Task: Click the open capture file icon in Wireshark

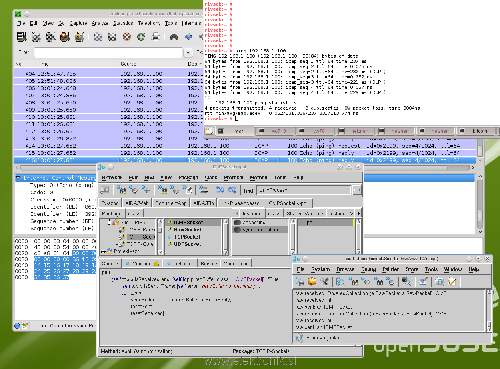Action: (98, 37)
